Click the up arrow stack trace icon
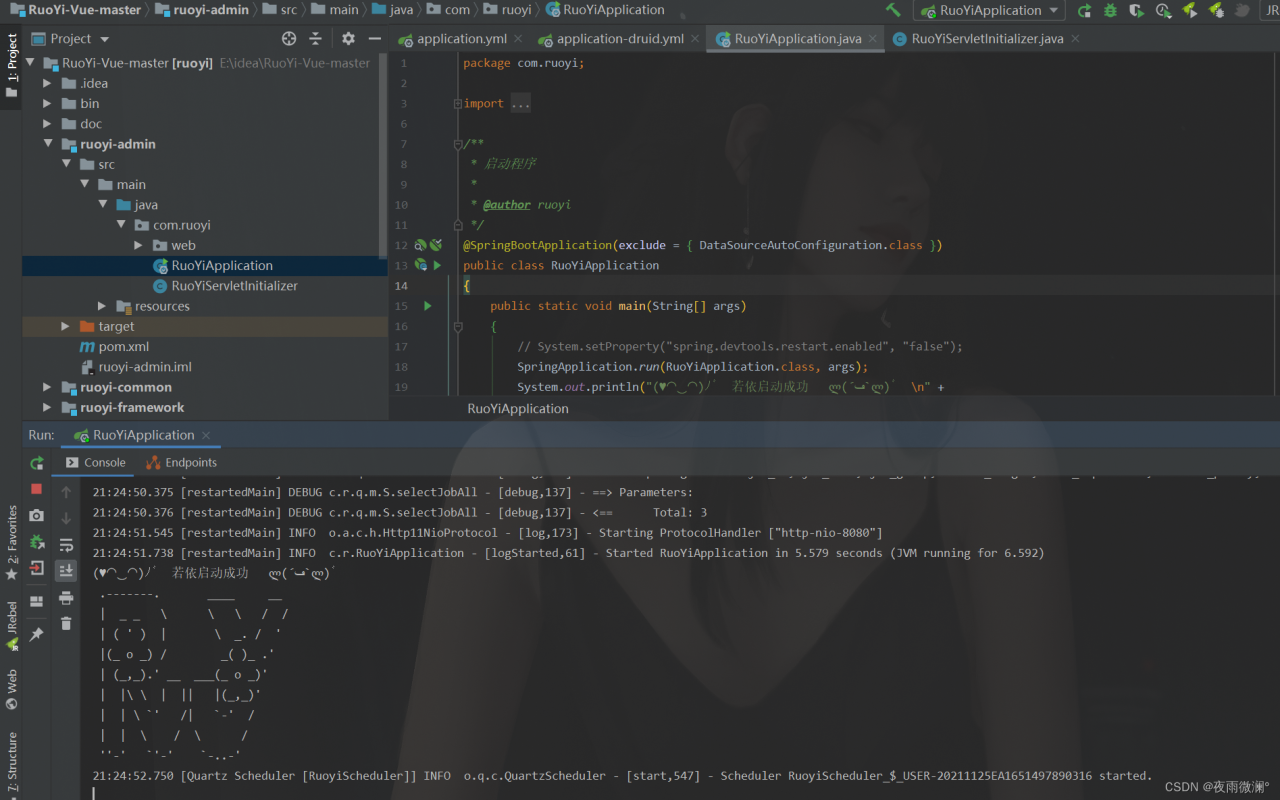 coord(66,492)
